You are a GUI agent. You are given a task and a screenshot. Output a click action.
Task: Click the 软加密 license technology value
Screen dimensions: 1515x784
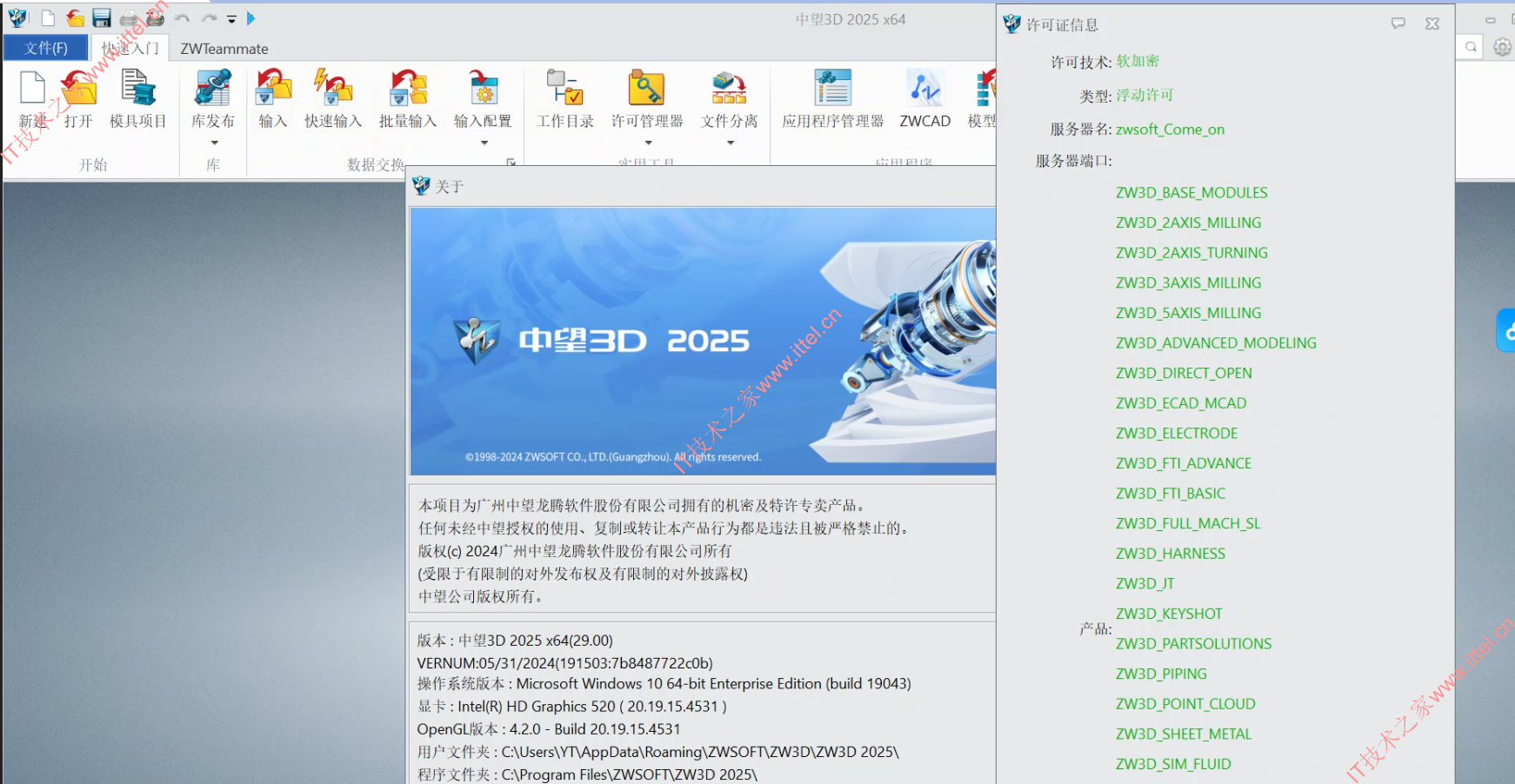click(1138, 61)
